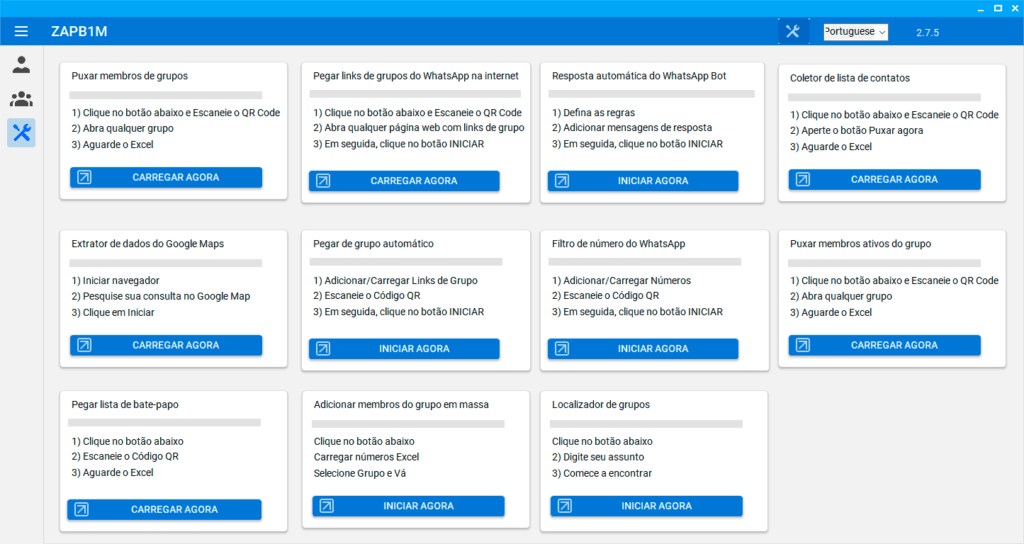This screenshot has width=1024, height=544.
Task: Click launch icon in Localizador de grupos button
Action: pyautogui.click(x=565, y=506)
